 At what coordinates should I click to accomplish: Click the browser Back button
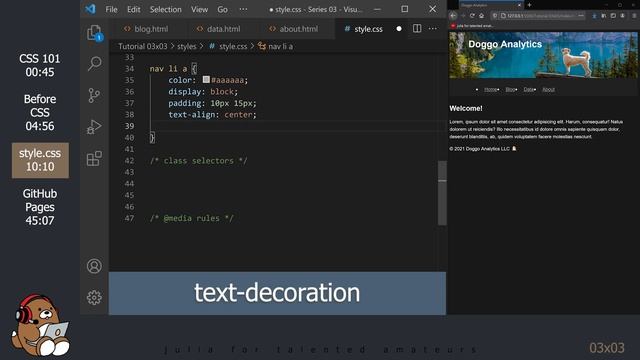click(x=453, y=16)
